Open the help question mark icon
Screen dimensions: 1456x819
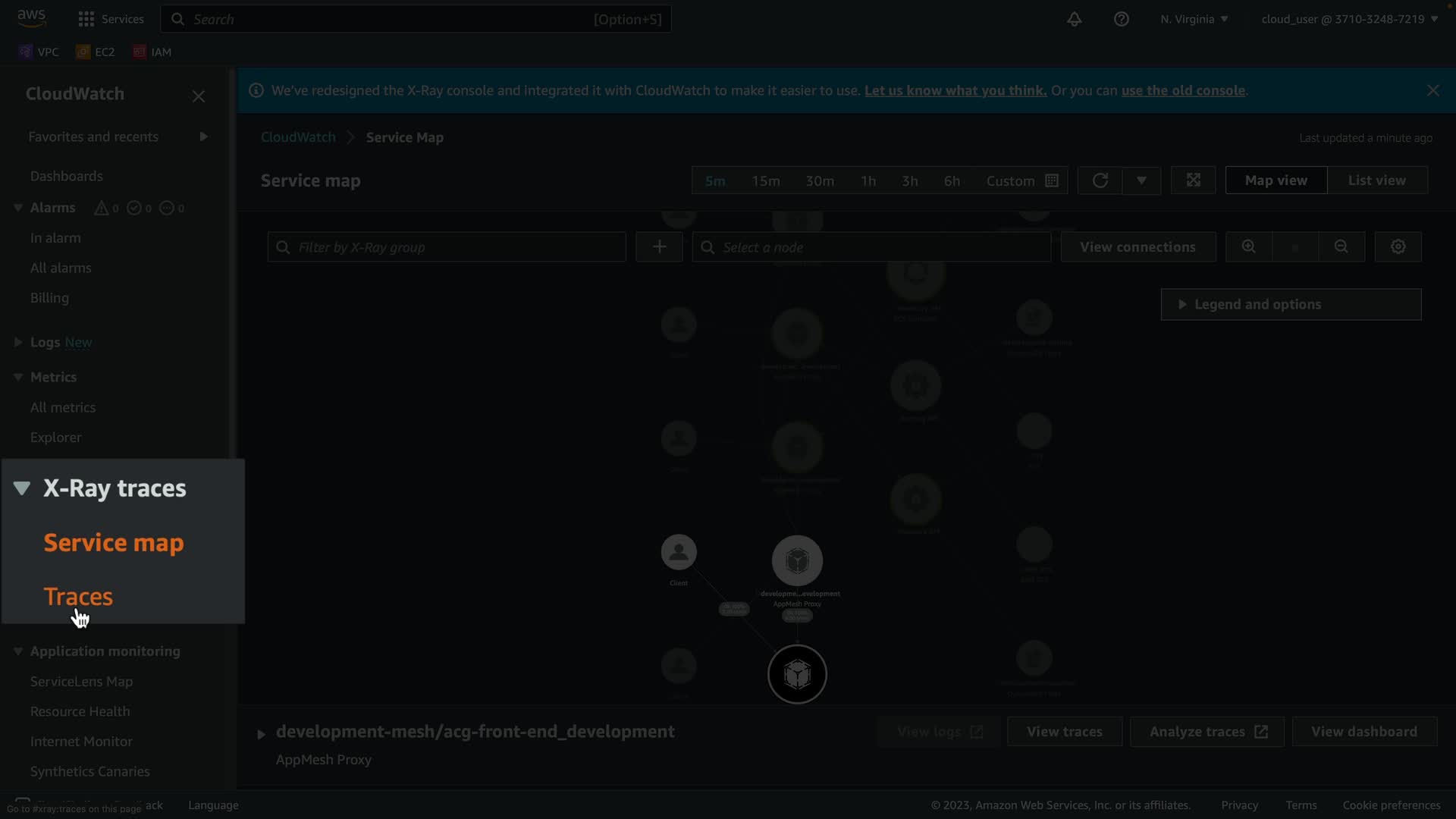point(1121,20)
